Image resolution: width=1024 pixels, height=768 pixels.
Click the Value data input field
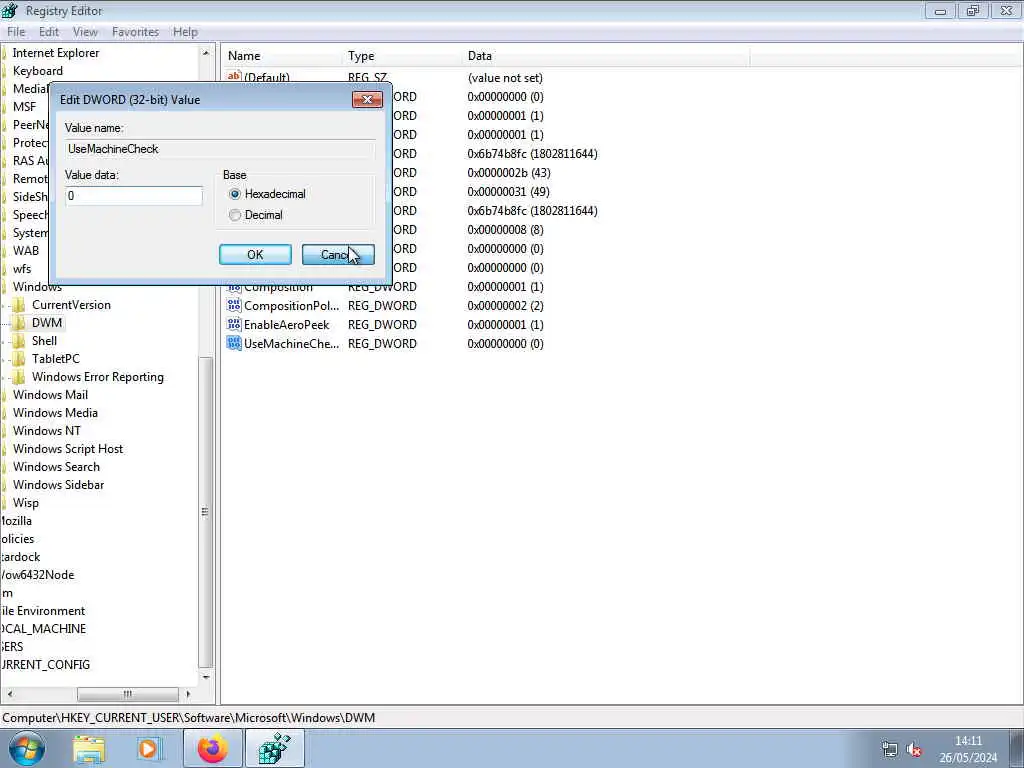click(134, 196)
